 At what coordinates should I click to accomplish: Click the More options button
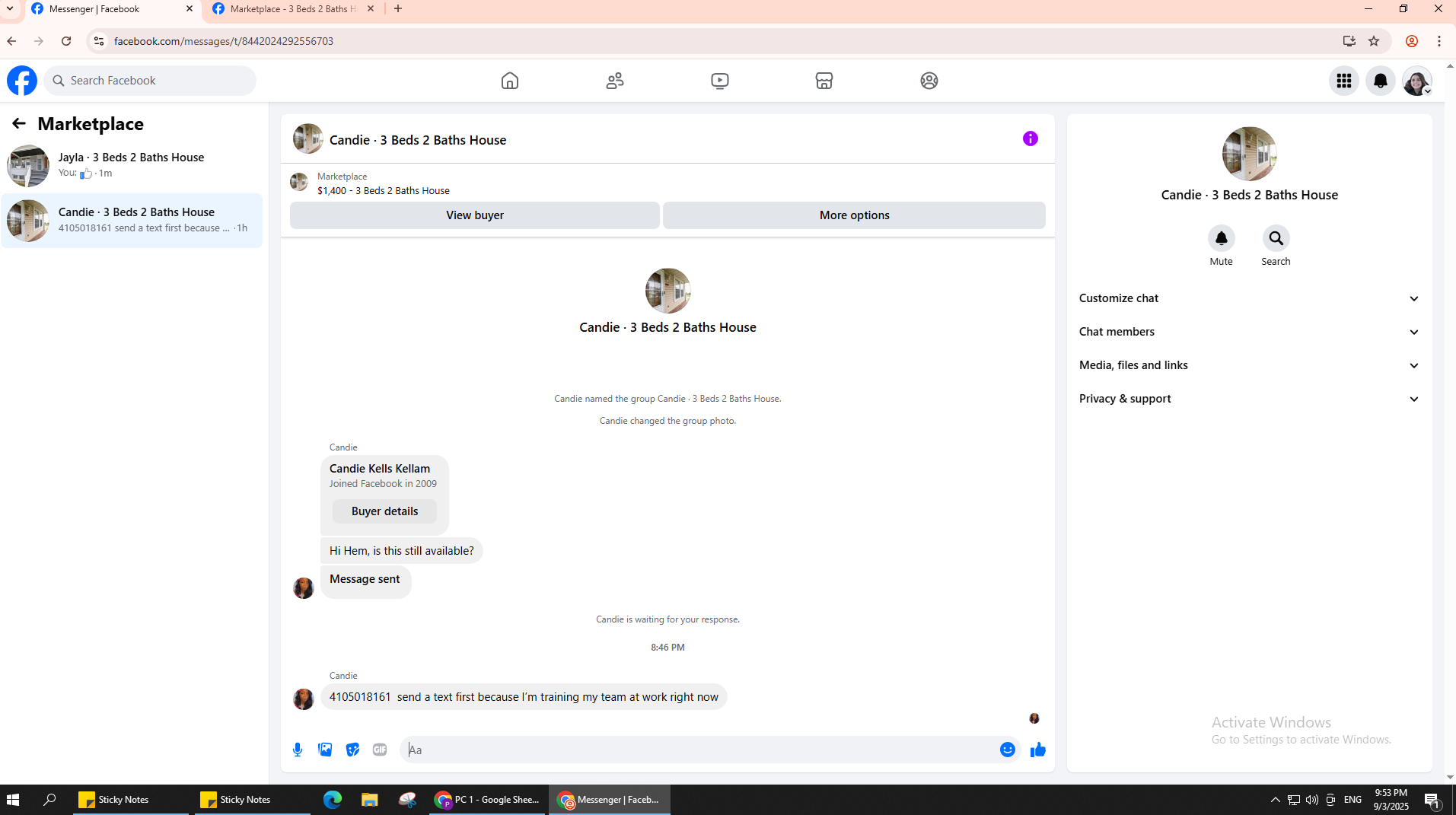[x=854, y=215]
